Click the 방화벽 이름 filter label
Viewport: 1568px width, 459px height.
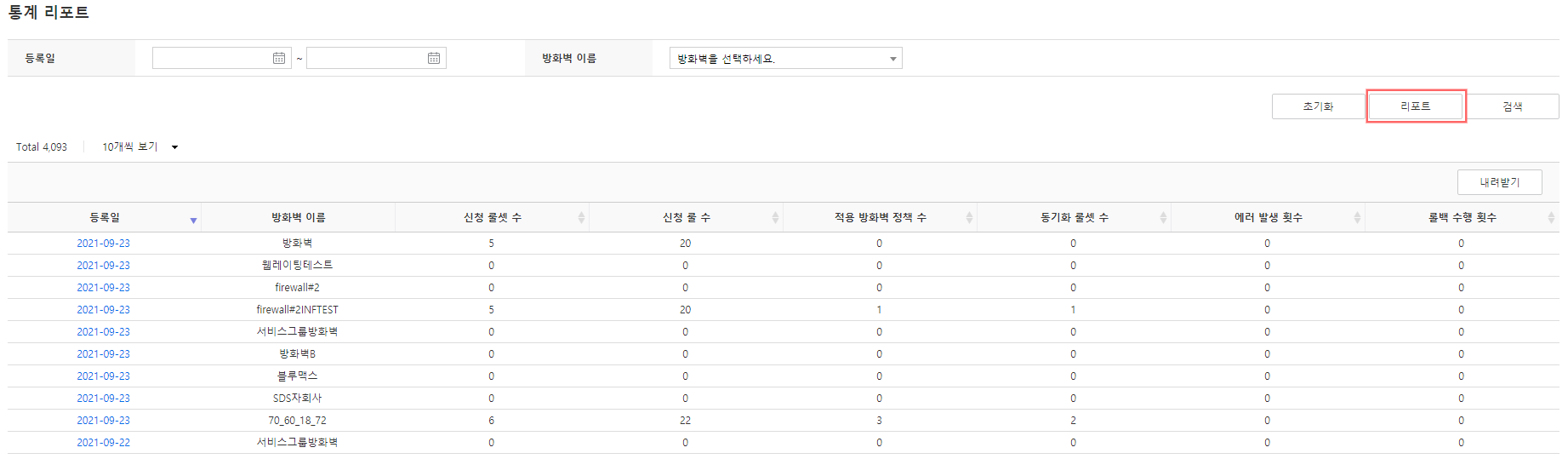tap(569, 58)
